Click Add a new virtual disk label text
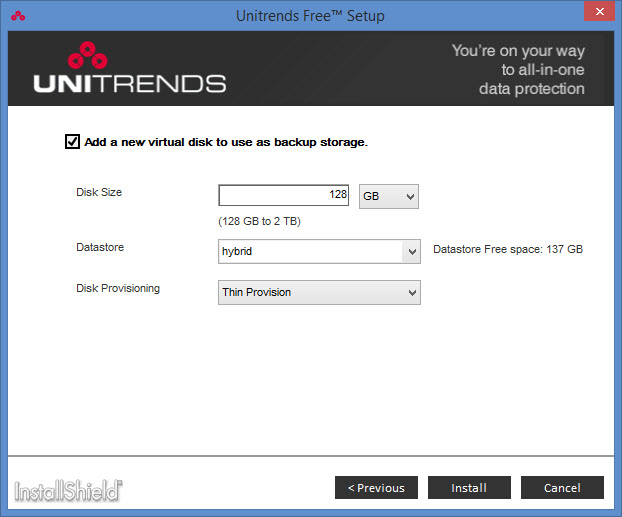This screenshot has height=517, width=622. 226,142
